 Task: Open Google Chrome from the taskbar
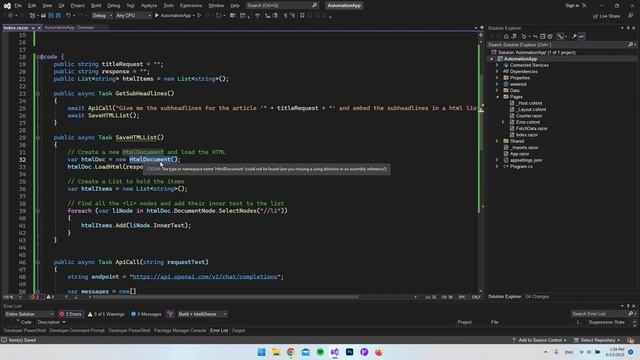click(291, 352)
